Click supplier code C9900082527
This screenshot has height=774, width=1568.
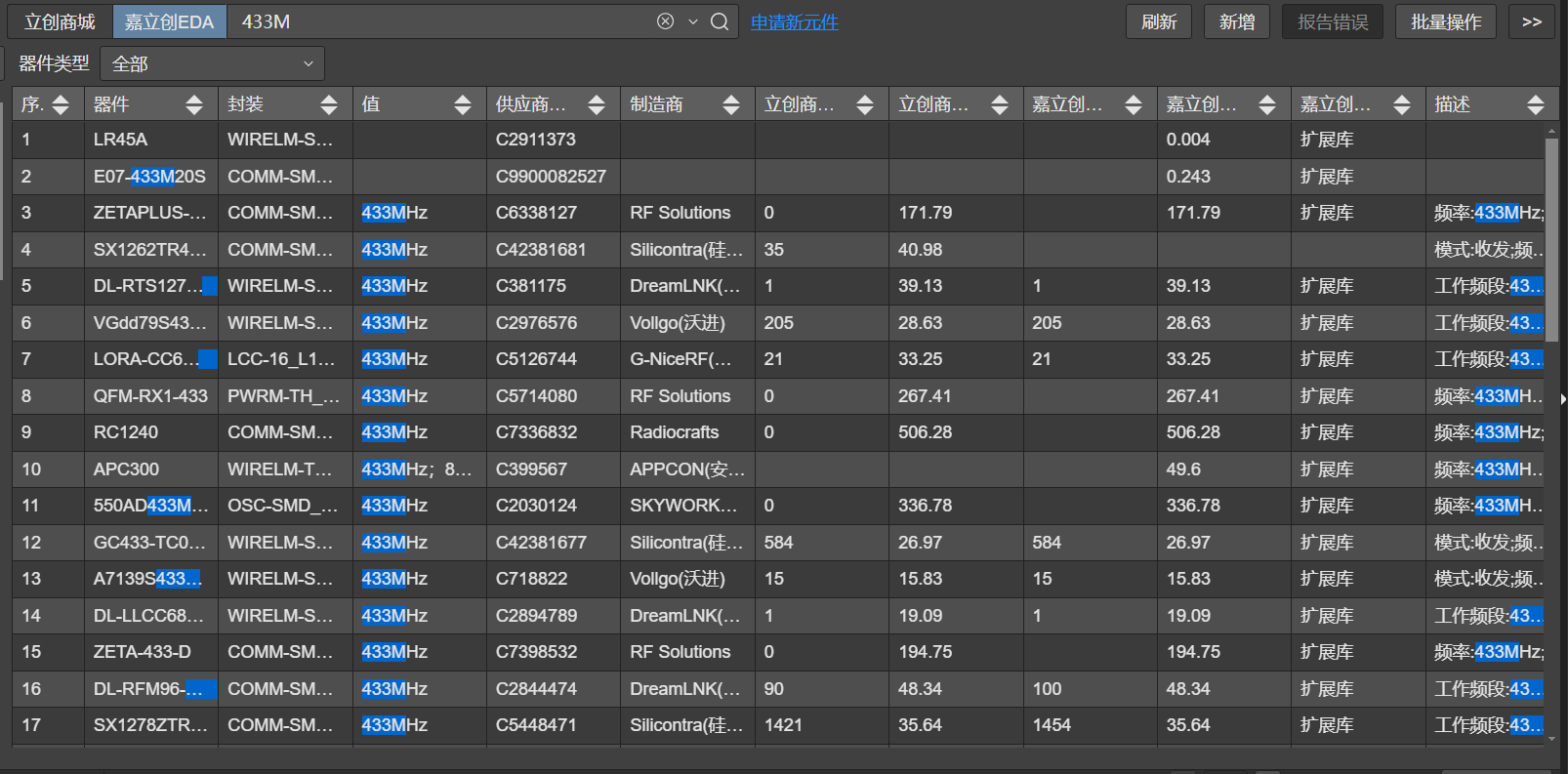click(551, 177)
